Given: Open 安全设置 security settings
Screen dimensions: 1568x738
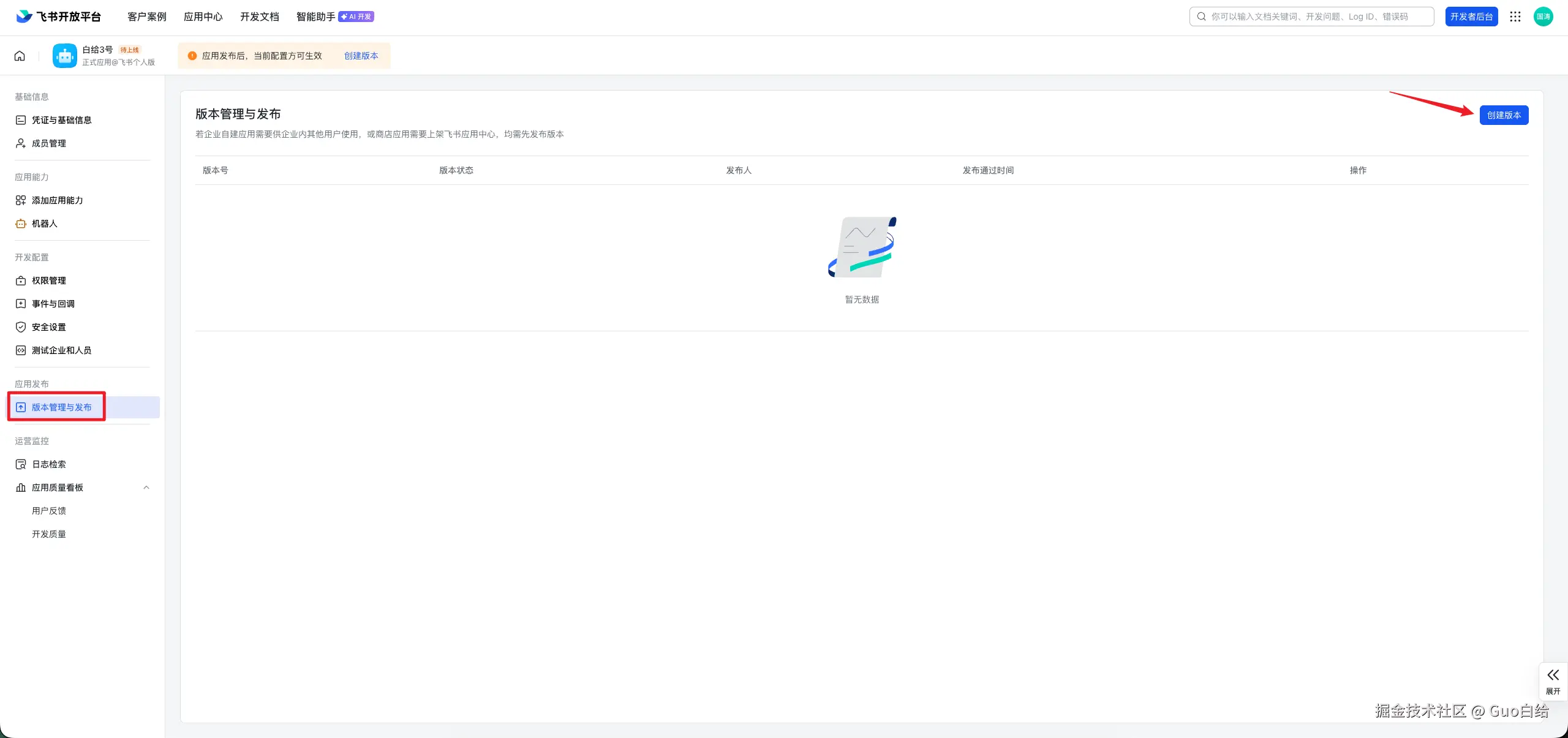Looking at the screenshot, I should coord(49,327).
